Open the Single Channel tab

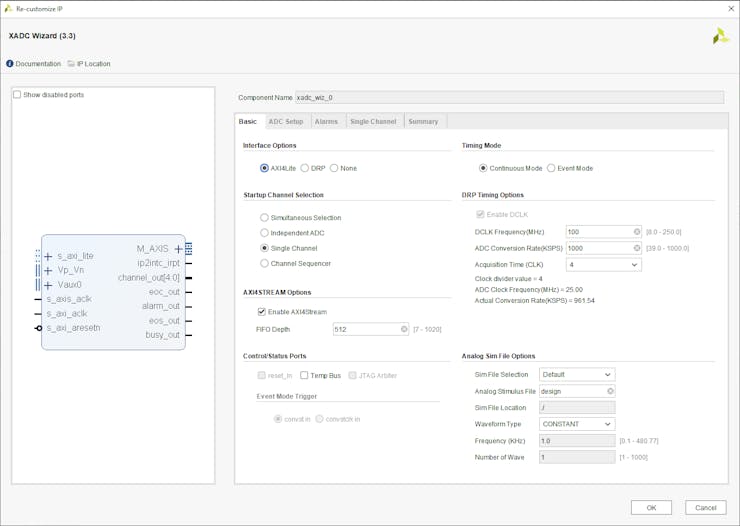[373, 121]
